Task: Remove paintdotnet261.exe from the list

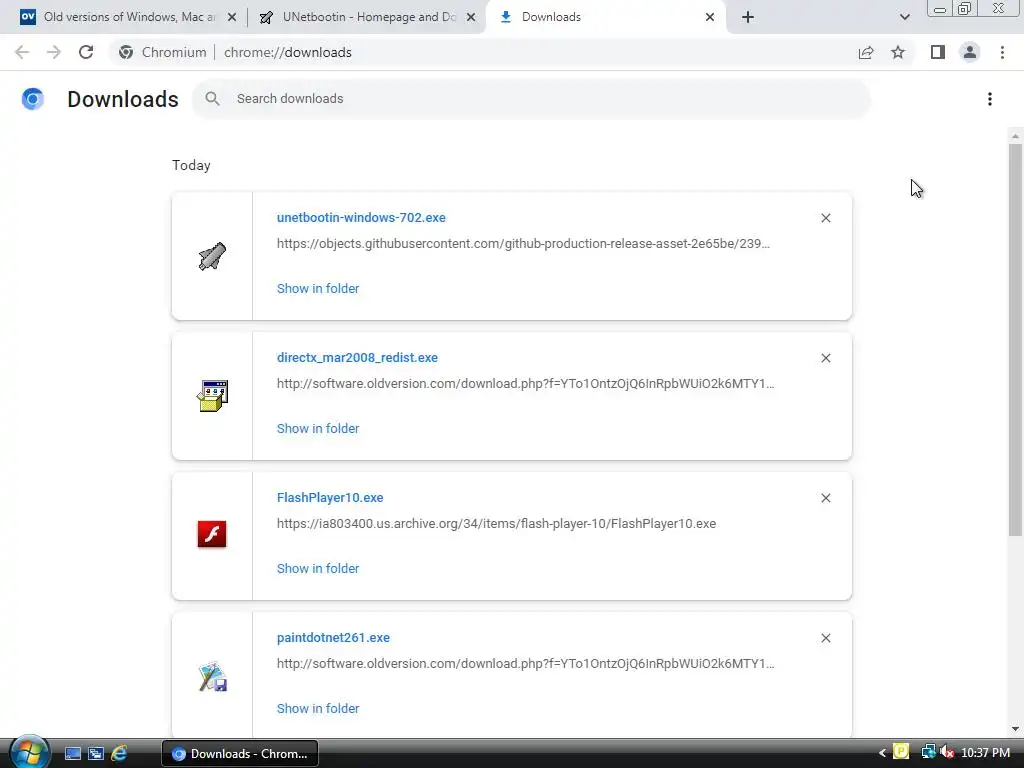Action: tap(826, 638)
